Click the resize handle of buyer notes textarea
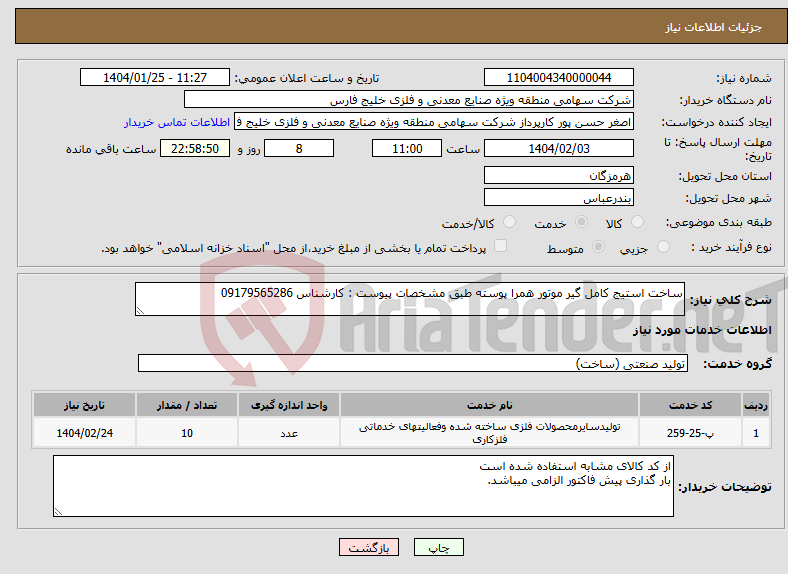The width and height of the screenshot is (788, 574). [58, 511]
